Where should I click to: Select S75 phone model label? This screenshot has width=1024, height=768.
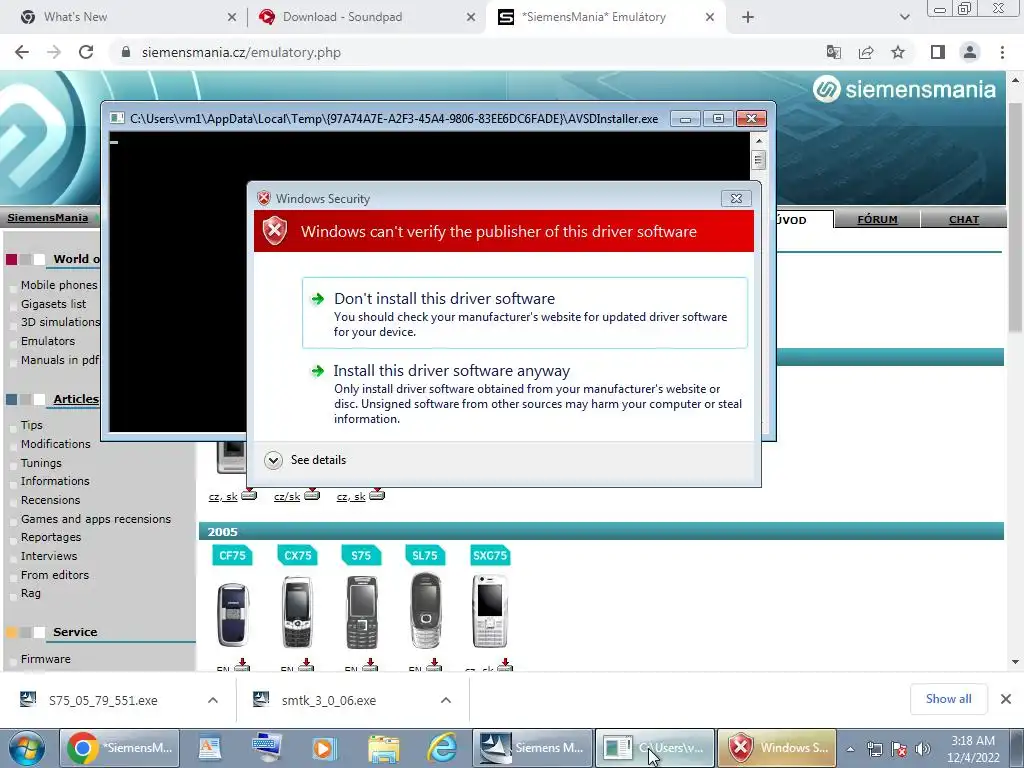pos(360,556)
